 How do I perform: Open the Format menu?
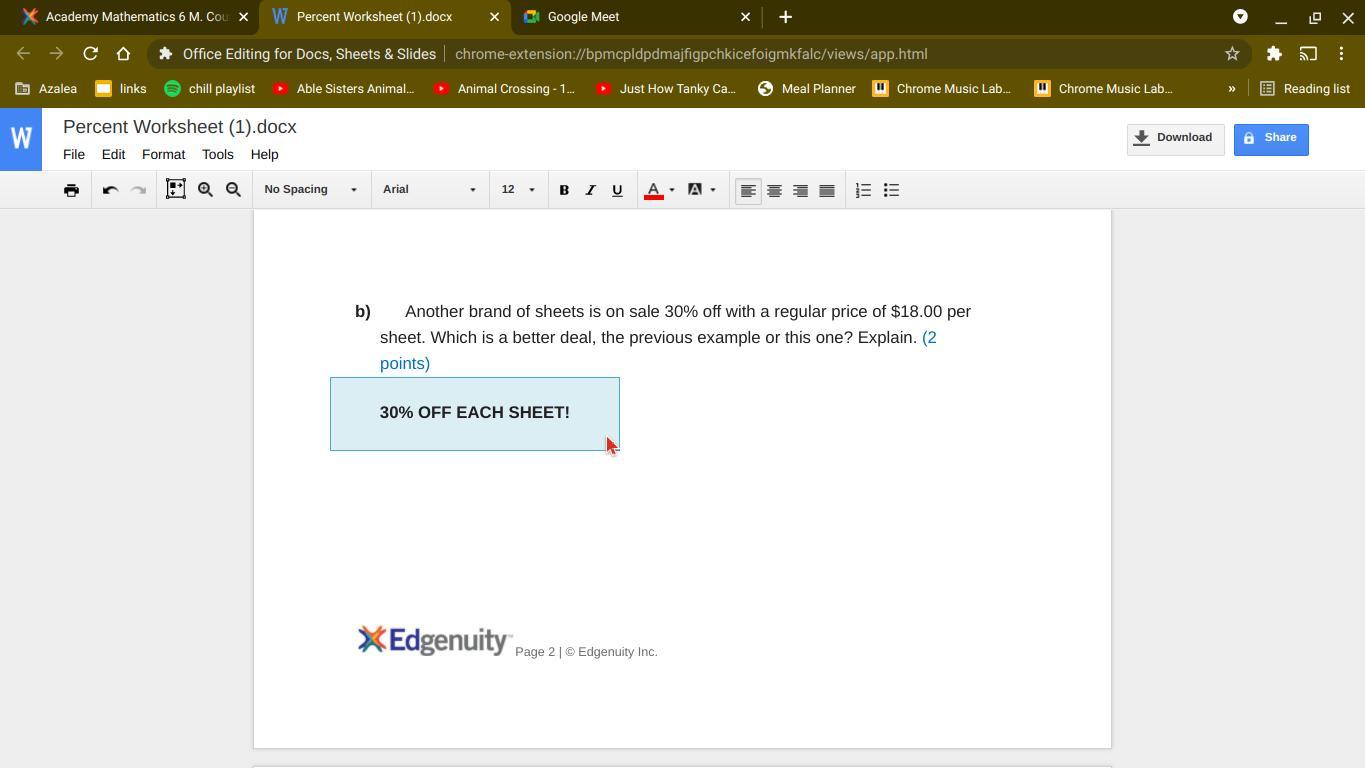tap(163, 155)
